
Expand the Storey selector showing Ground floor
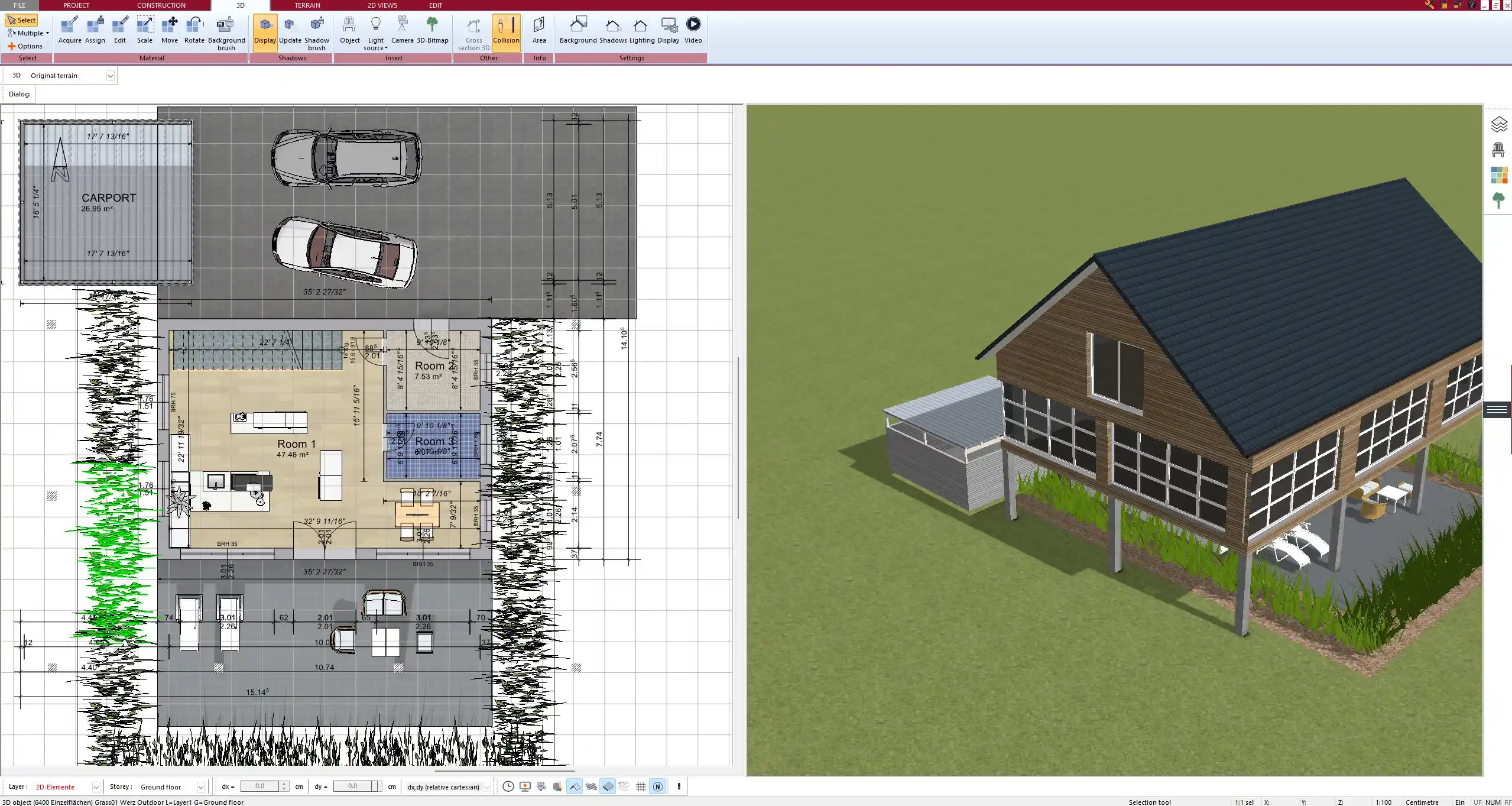[200, 786]
